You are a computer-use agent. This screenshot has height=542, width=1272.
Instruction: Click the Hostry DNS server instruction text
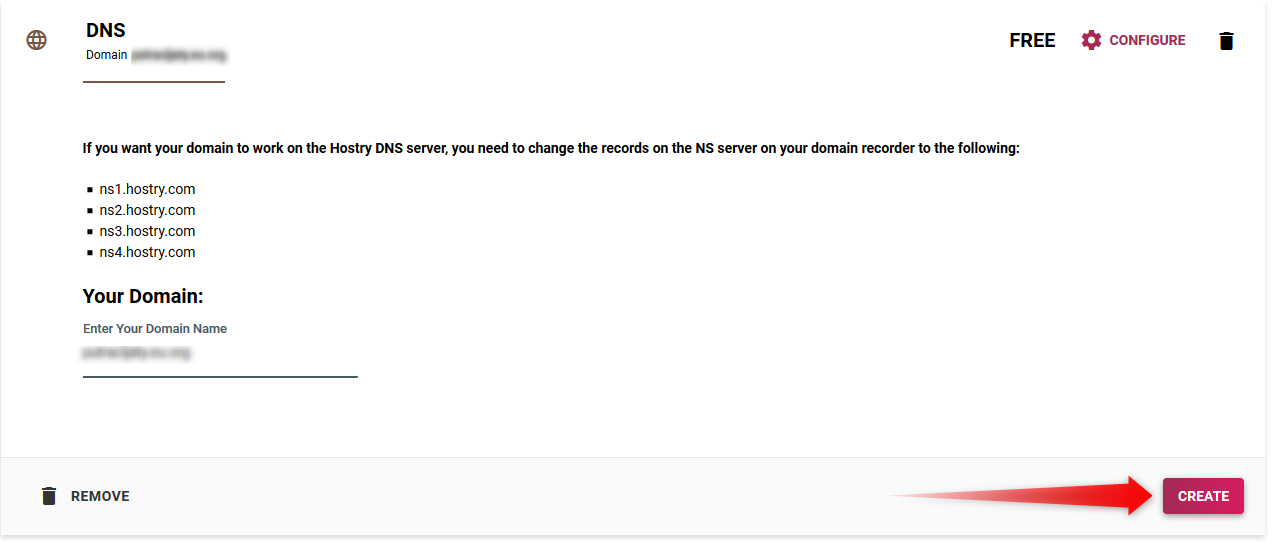click(x=551, y=148)
